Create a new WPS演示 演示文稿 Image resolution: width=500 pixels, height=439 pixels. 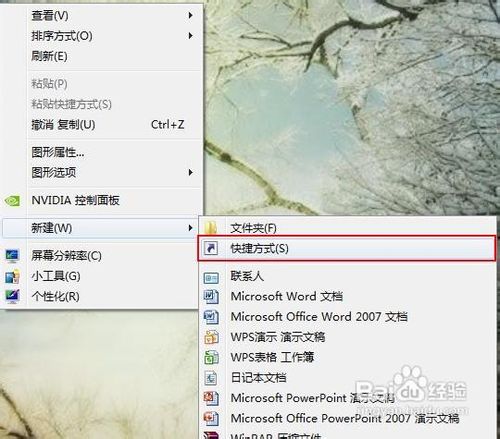click(347, 337)
